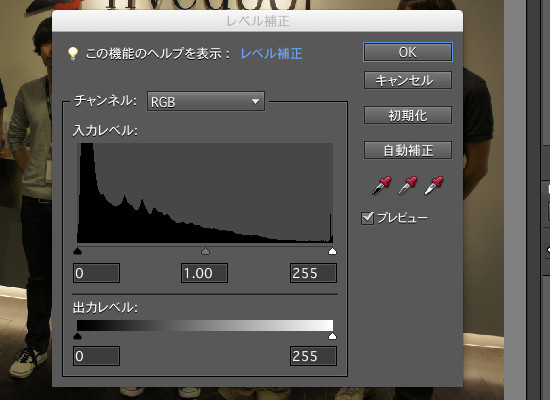Click the input black shadow slider handle
550x400 pixels.
point(78,251)
